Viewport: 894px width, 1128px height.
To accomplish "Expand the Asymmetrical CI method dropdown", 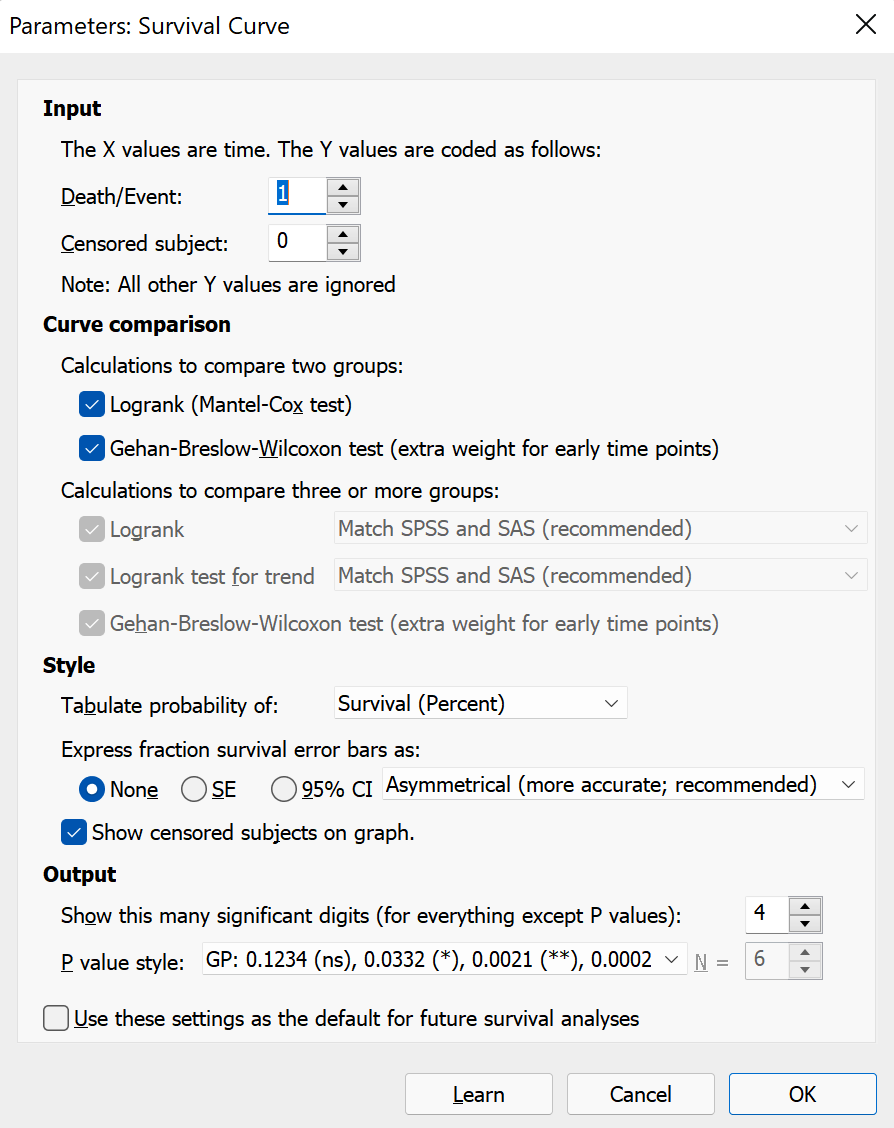I will coord(622,785).
